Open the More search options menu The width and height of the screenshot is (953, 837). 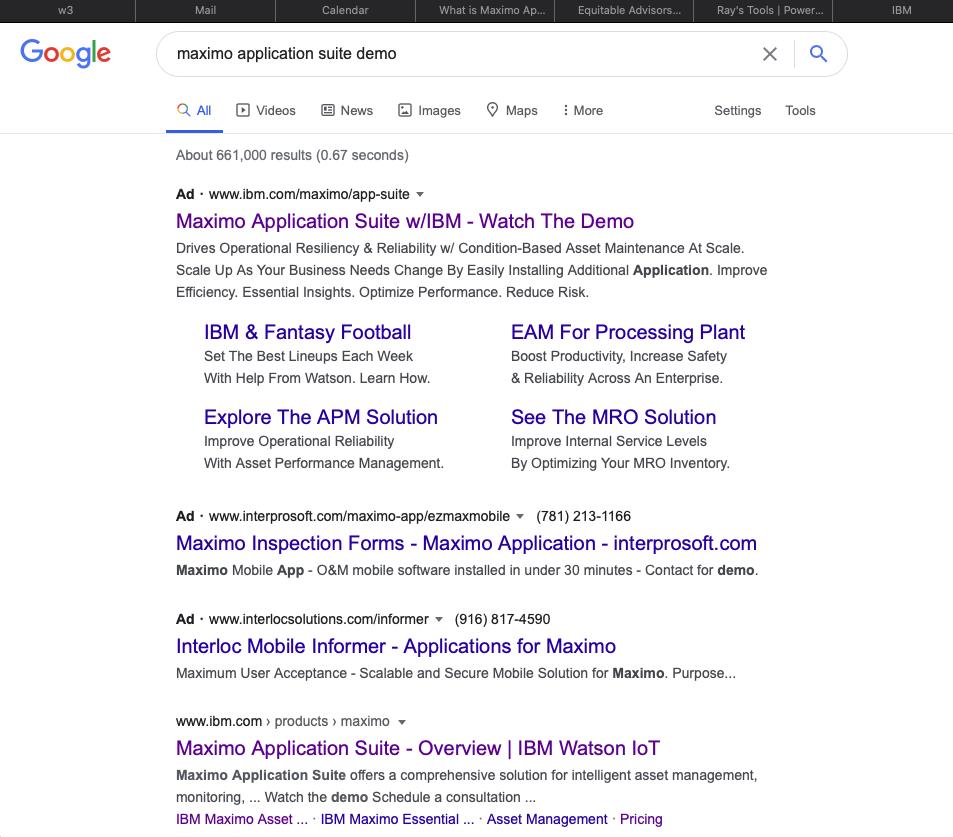582,110
